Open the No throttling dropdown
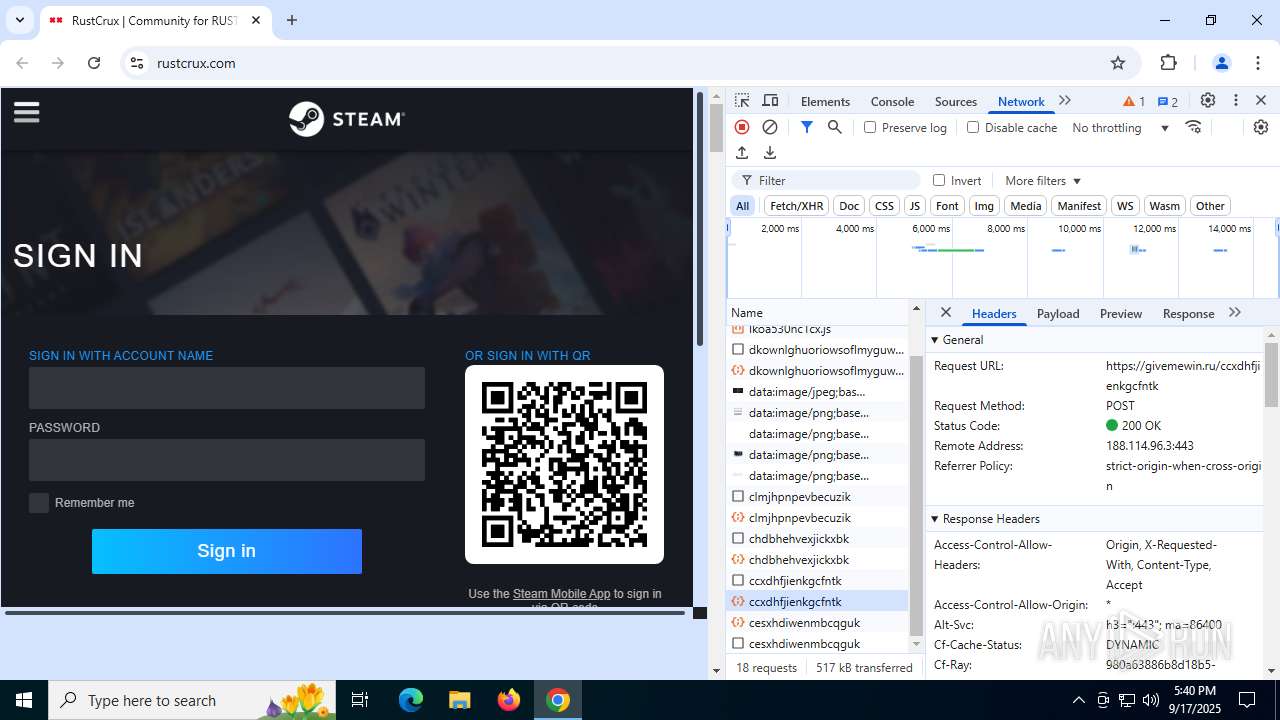The height and width of the screenshot is (720, 1280). 1120,128
